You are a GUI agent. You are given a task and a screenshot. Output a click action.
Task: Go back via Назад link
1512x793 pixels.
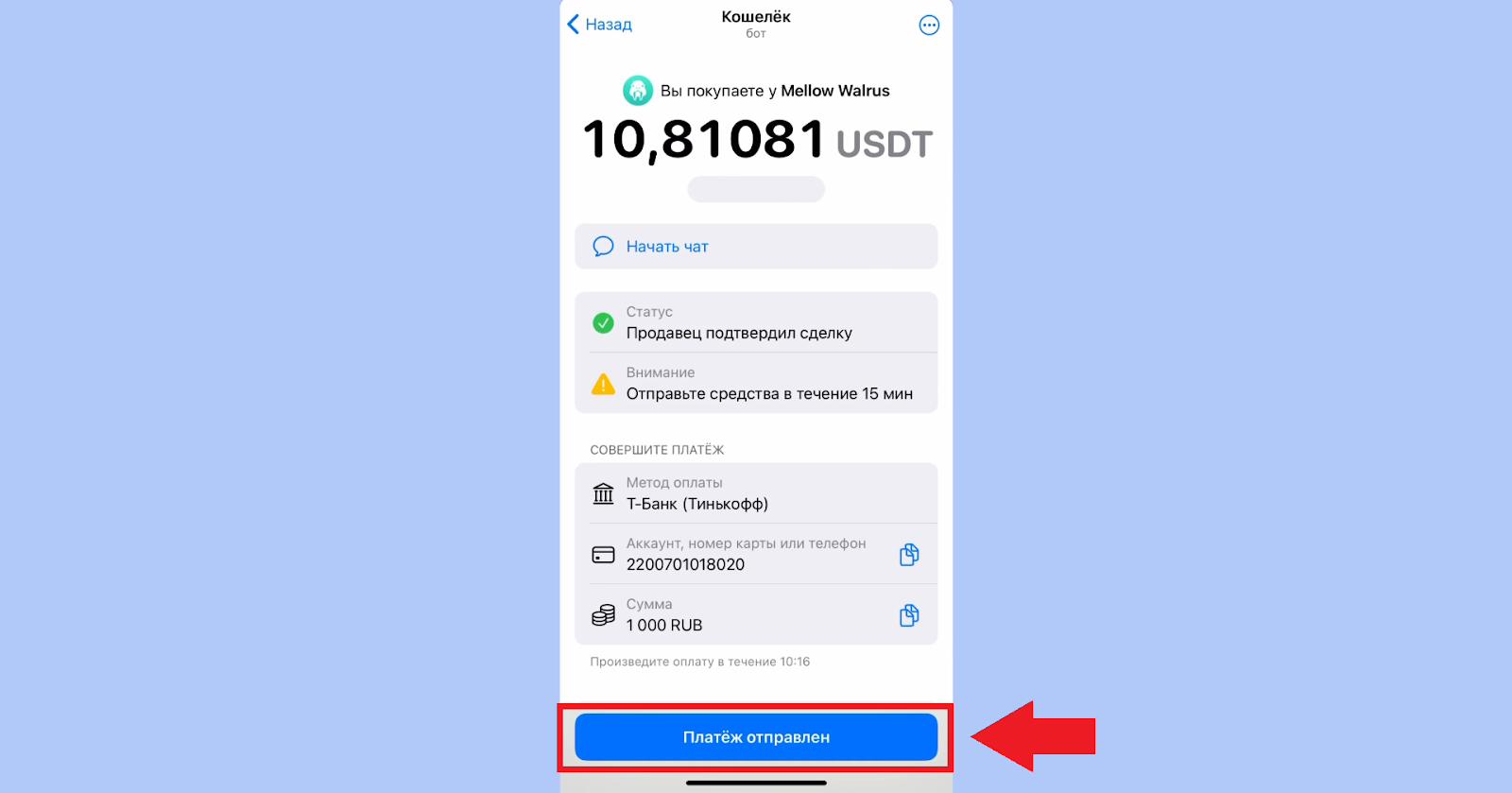click(x=609, y=25)
